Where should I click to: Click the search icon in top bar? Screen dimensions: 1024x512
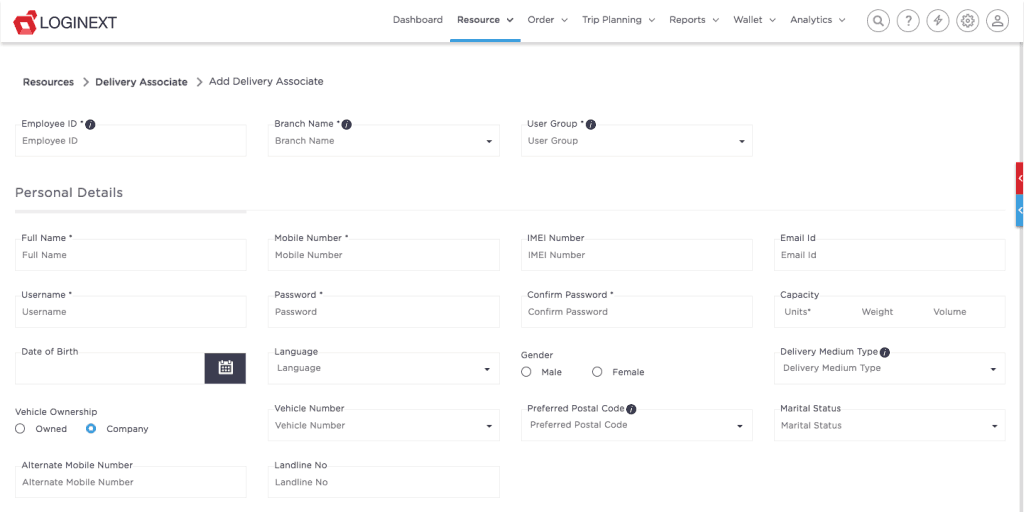877,20
